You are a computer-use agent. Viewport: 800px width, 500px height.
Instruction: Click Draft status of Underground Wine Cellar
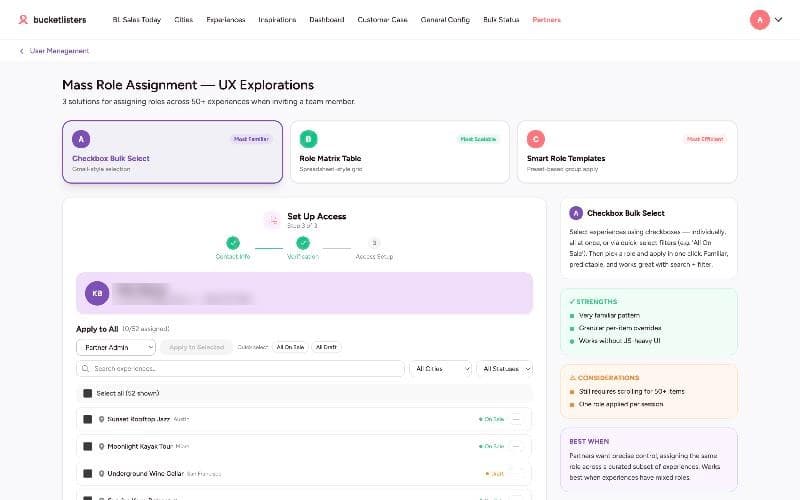pyautogui.click(x=494, y=474)
